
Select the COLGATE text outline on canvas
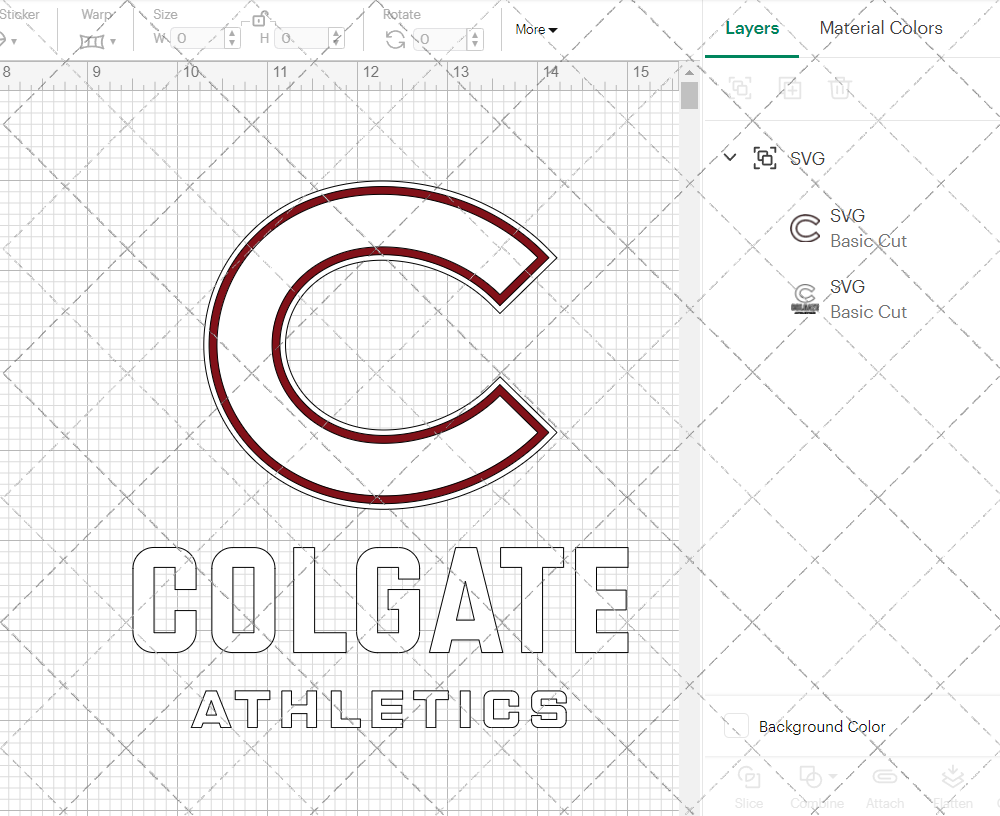pyautogui.click(x=381, y=600)
